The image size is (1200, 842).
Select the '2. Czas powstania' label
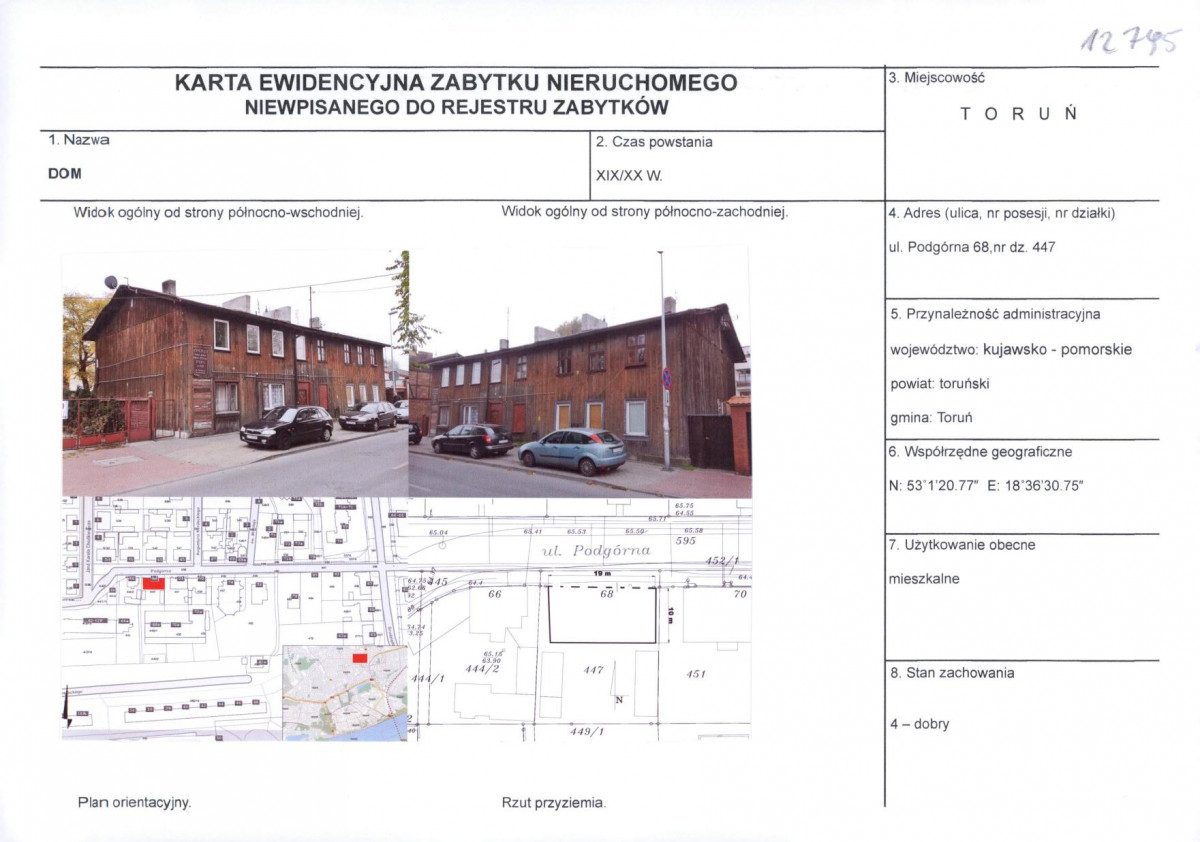[654, 142]
